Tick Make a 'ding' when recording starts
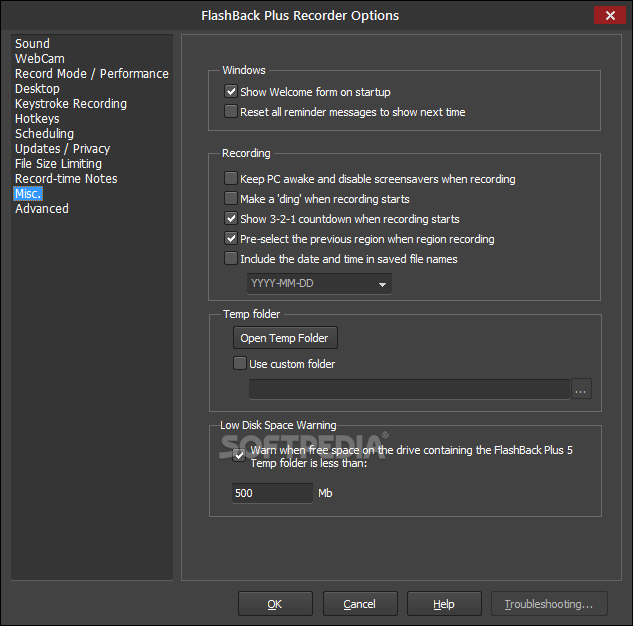Viewport: 633px width, 626px height. click(x=231, y=198)
